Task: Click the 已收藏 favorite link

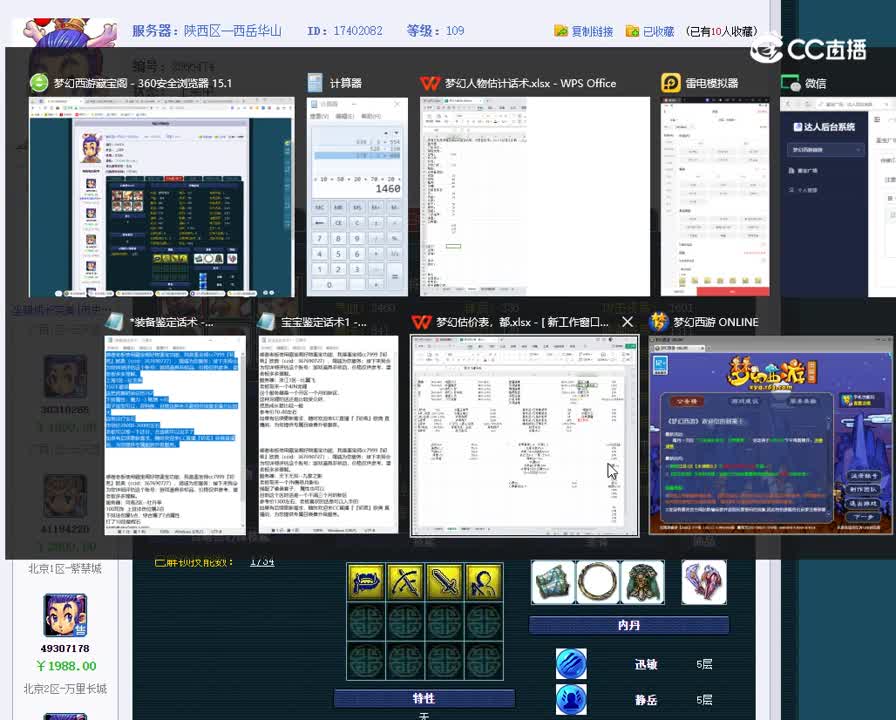Action: [x=658, y=31]
